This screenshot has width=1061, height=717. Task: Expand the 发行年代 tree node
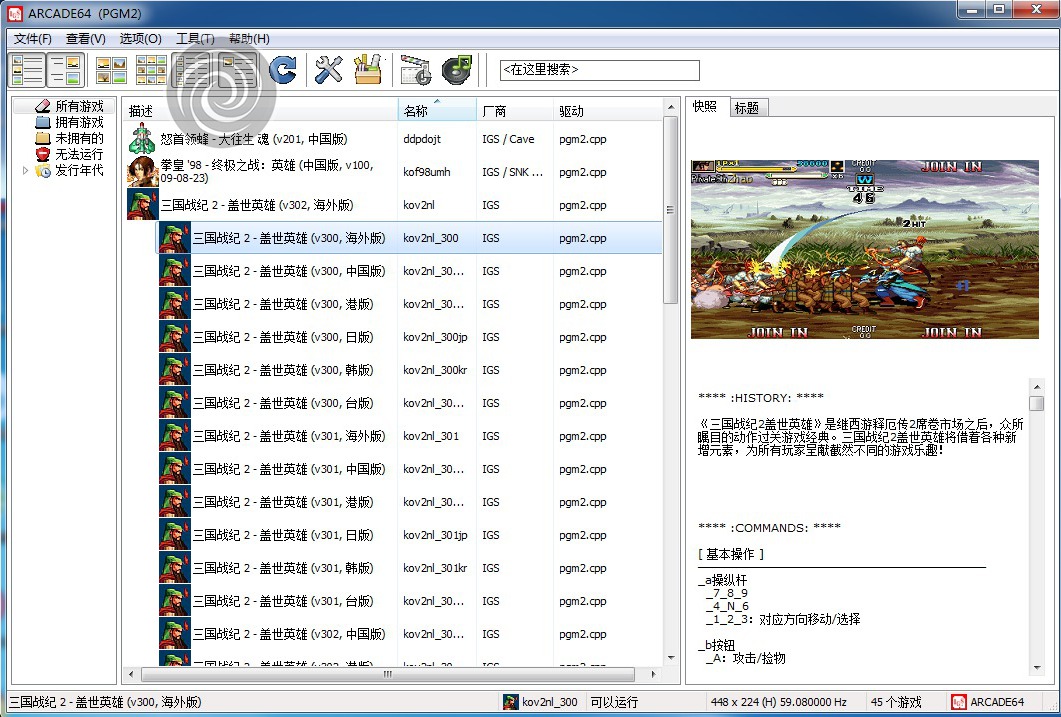coord(26,171)
